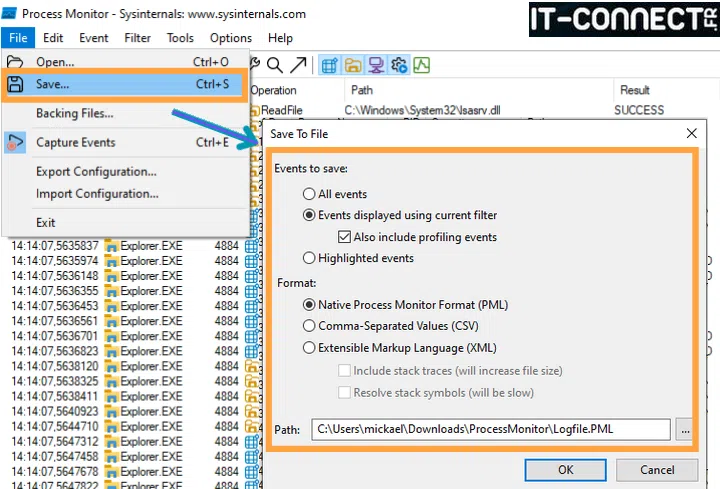Select All events radio button
Image resolution: width=720 pixels, height=489 pixels.
(309, 194)
